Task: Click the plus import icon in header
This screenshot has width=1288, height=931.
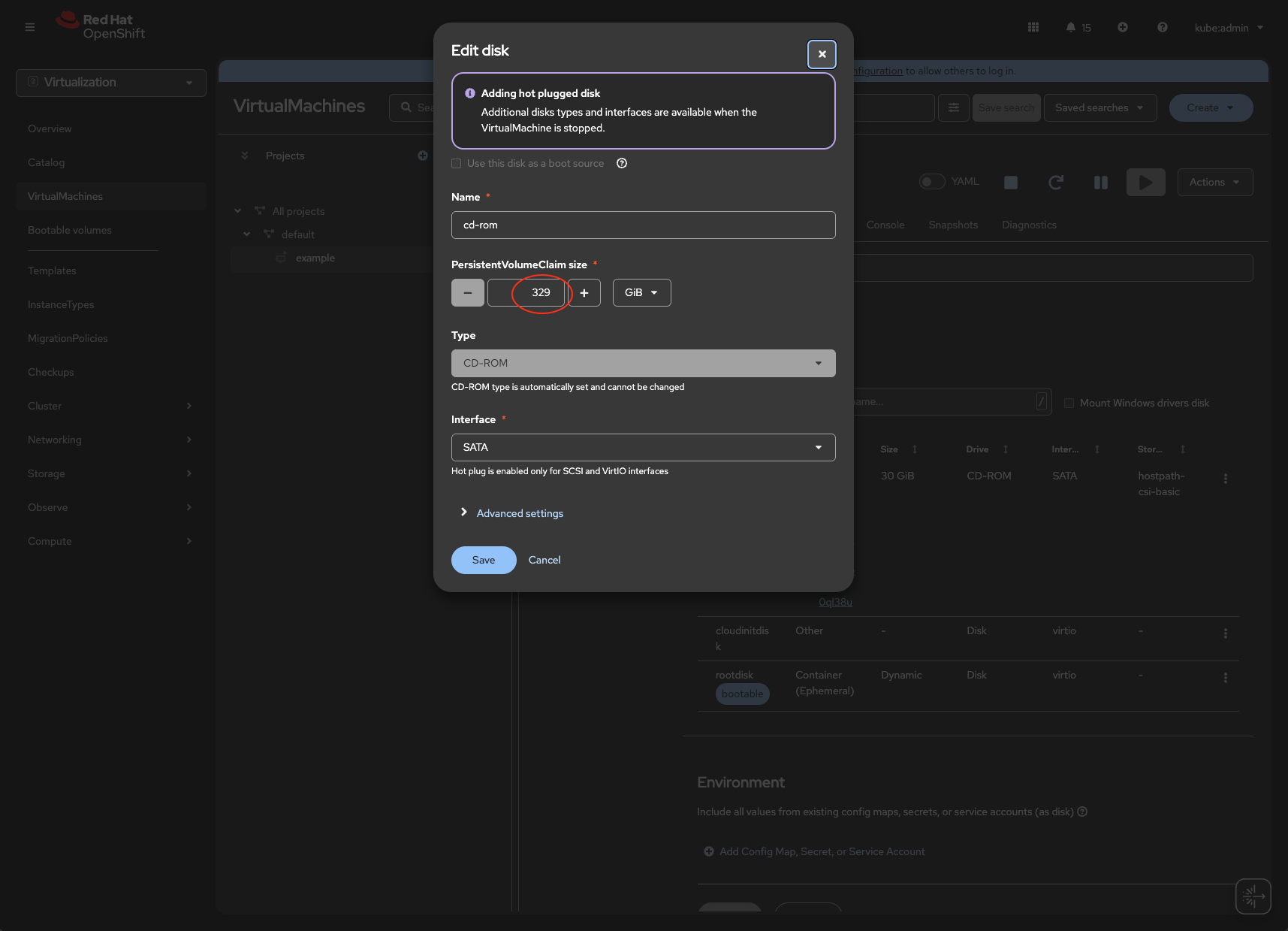Action: point(1122,28)
